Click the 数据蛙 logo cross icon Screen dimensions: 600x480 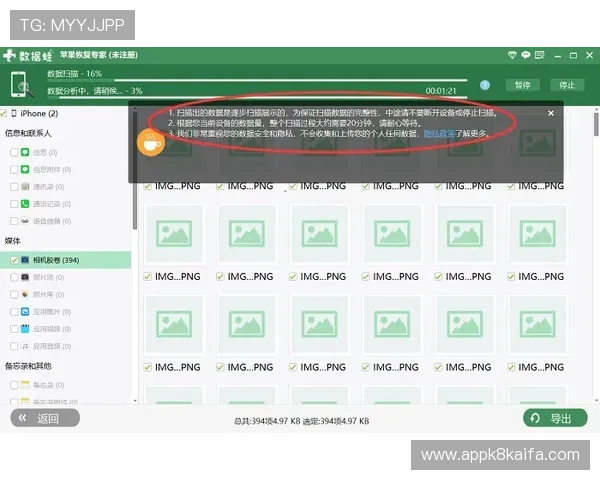pyautogui.click(x=9, y=56)
